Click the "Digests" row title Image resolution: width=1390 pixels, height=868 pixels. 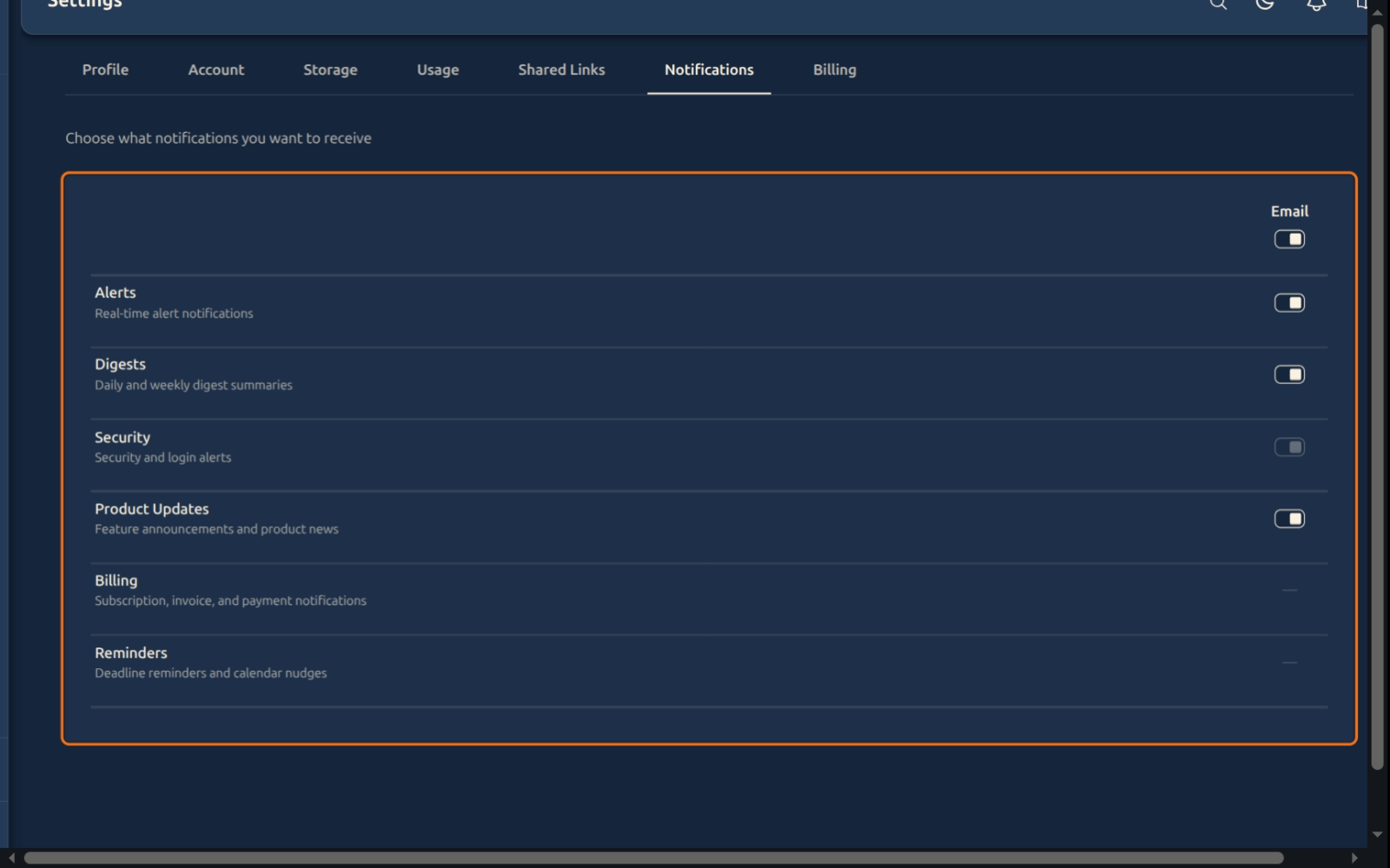pos(120,365)
